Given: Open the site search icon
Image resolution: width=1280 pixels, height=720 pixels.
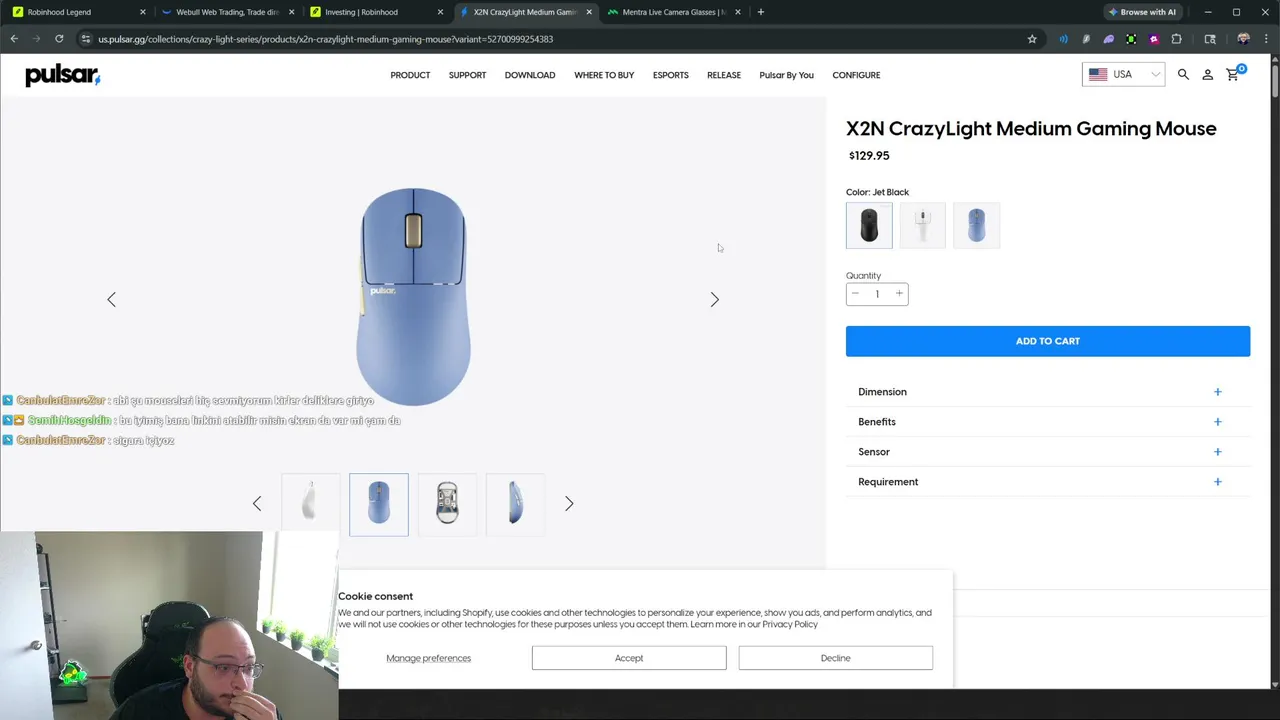Looking at the screenshot, I should pos(1183,75).
